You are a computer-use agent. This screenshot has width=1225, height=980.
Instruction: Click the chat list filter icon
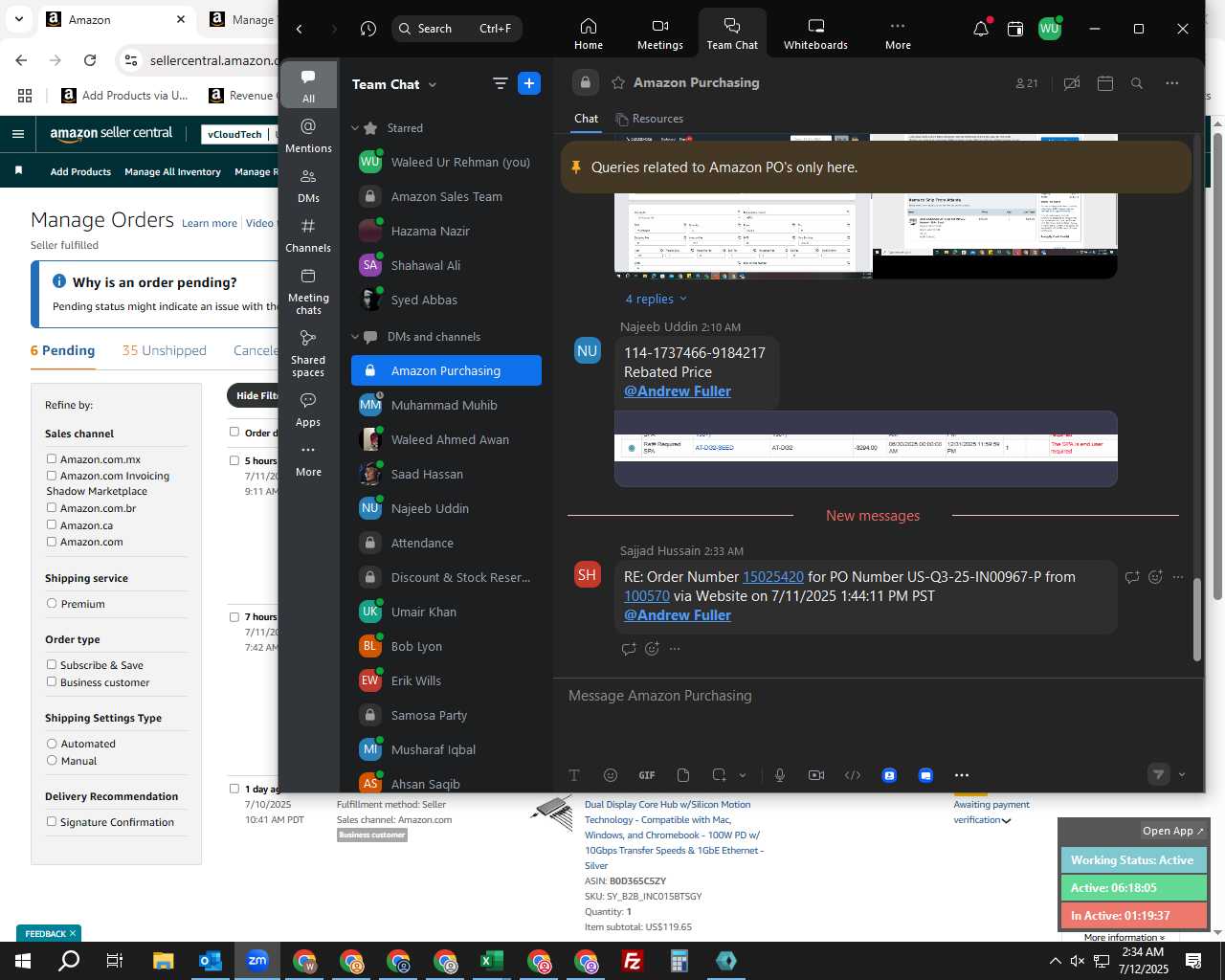click(500, 83)
